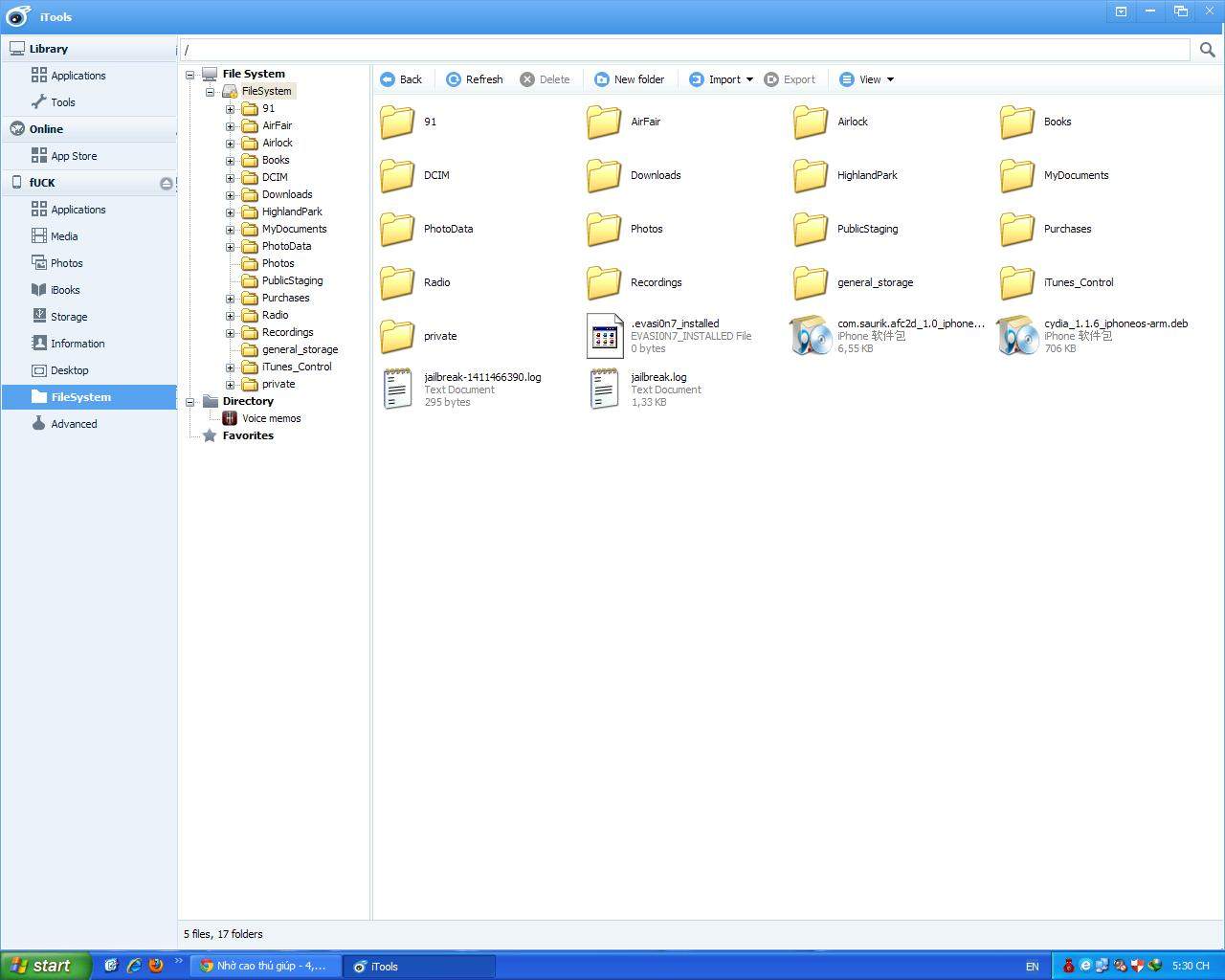The height and width of the screenshot is (980, 1225).
Task: Collapse the FileSystem tree node
Action: click(x=210, y=92)
